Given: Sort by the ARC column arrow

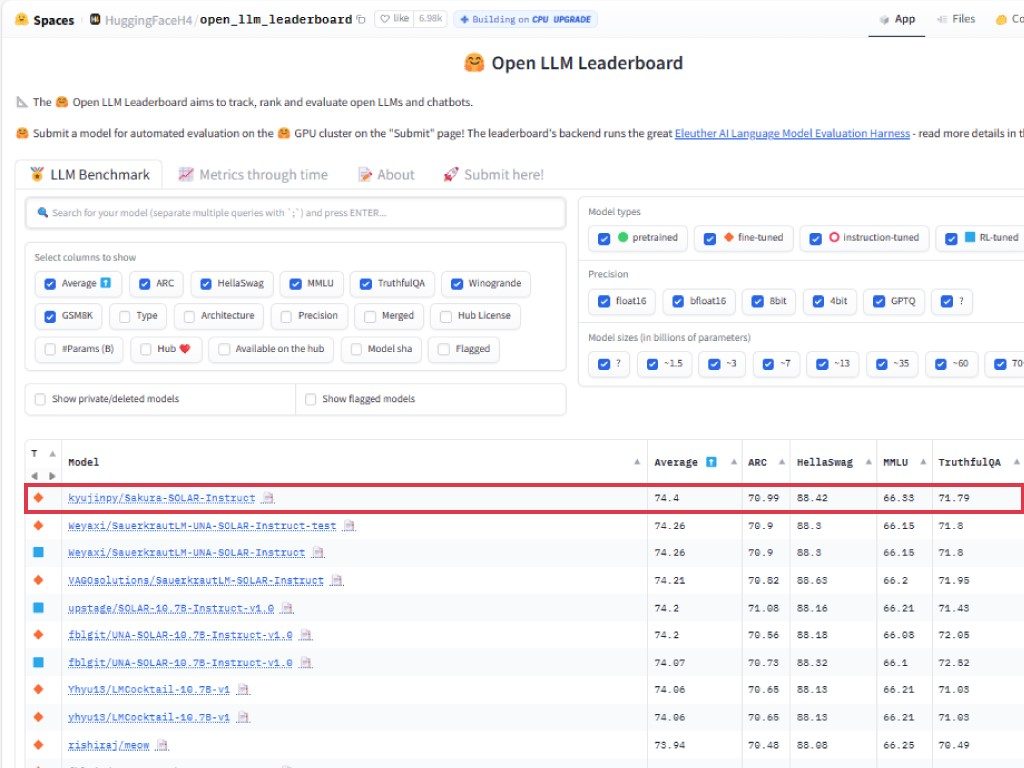Looking at the screenshot, I should point(782,462).
